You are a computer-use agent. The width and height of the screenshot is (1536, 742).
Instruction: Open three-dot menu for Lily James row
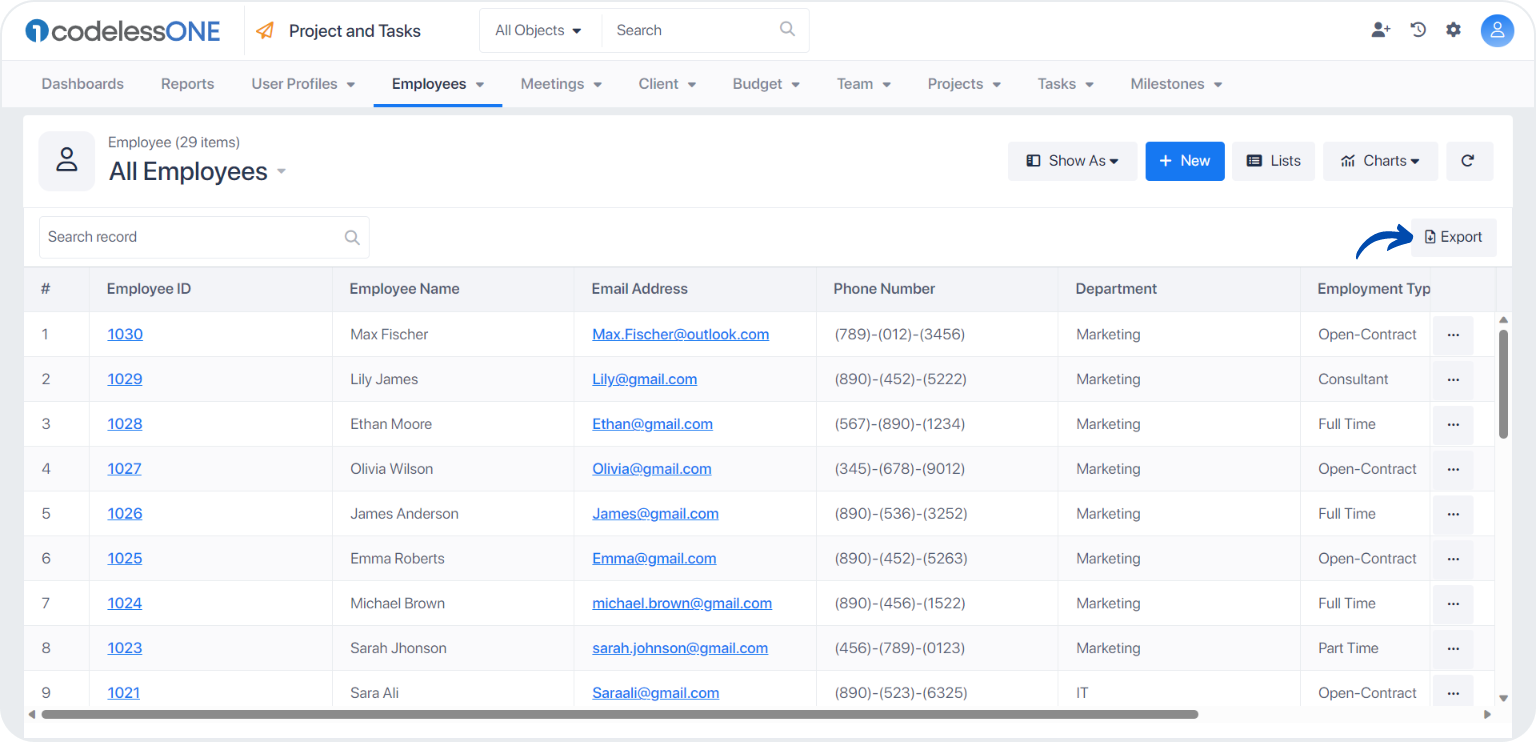1453,380
